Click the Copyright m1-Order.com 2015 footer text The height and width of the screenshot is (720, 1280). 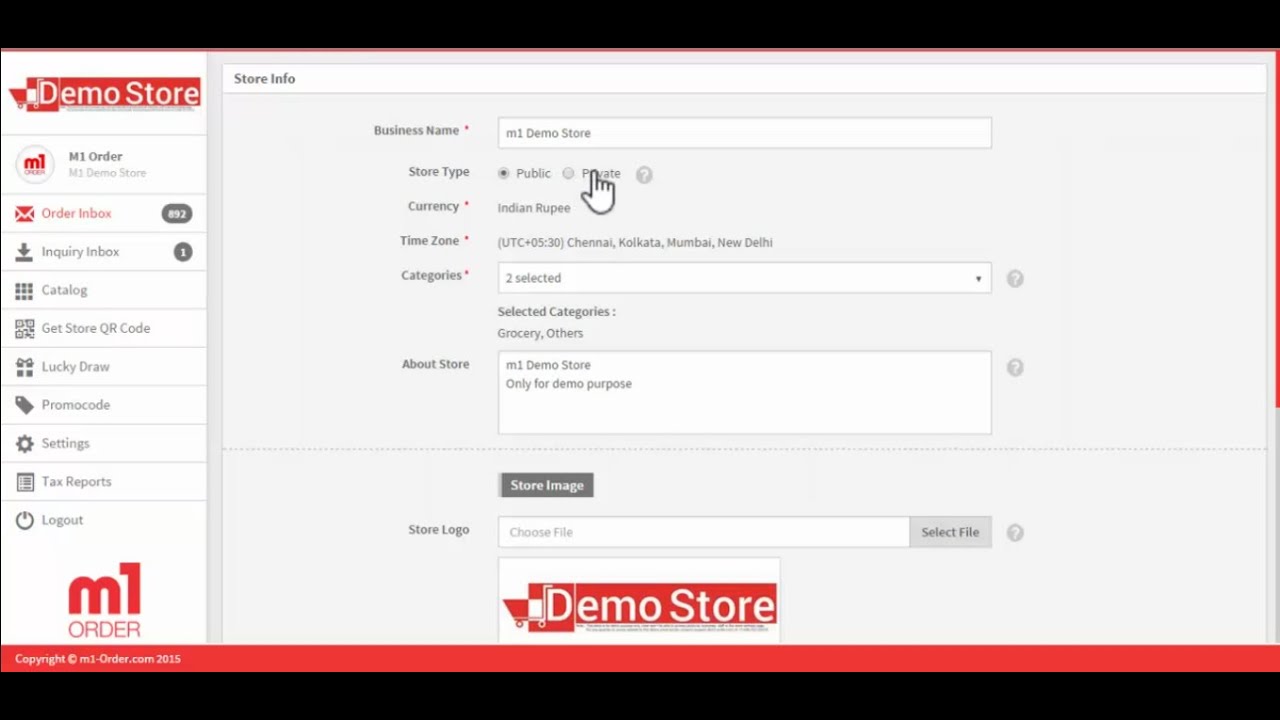click(x=98, y=659)
